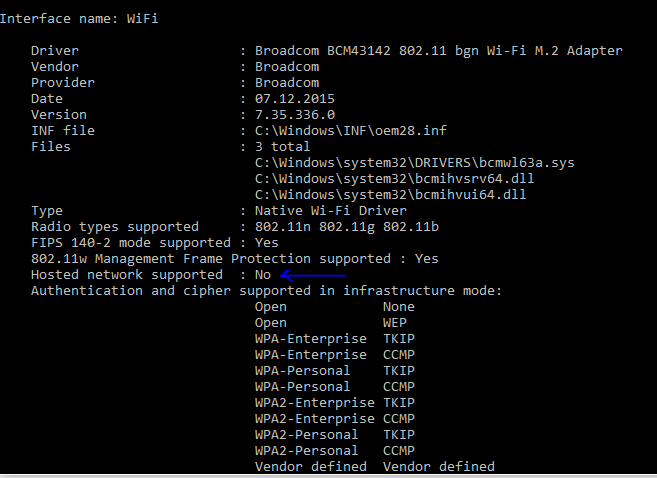
Task: Click the blue arrow annotation
Action: (313, 275)
